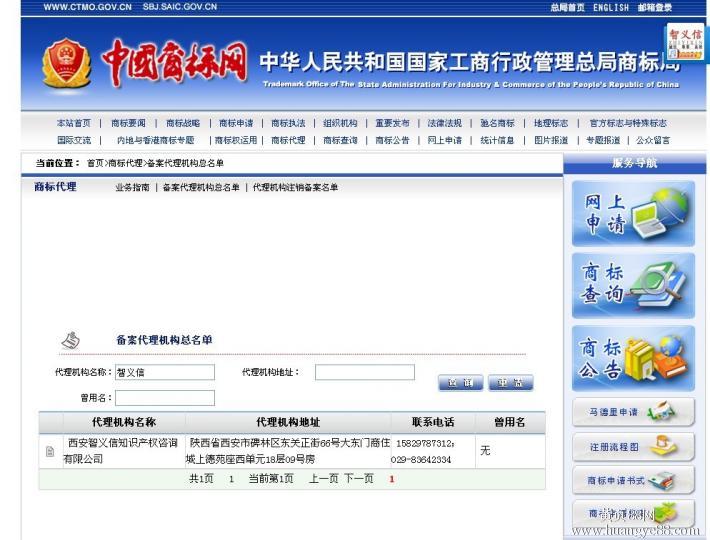This screenshot has height=540, width=710.
Task: Click the 下一页 next page link
Action: point(359,479)
